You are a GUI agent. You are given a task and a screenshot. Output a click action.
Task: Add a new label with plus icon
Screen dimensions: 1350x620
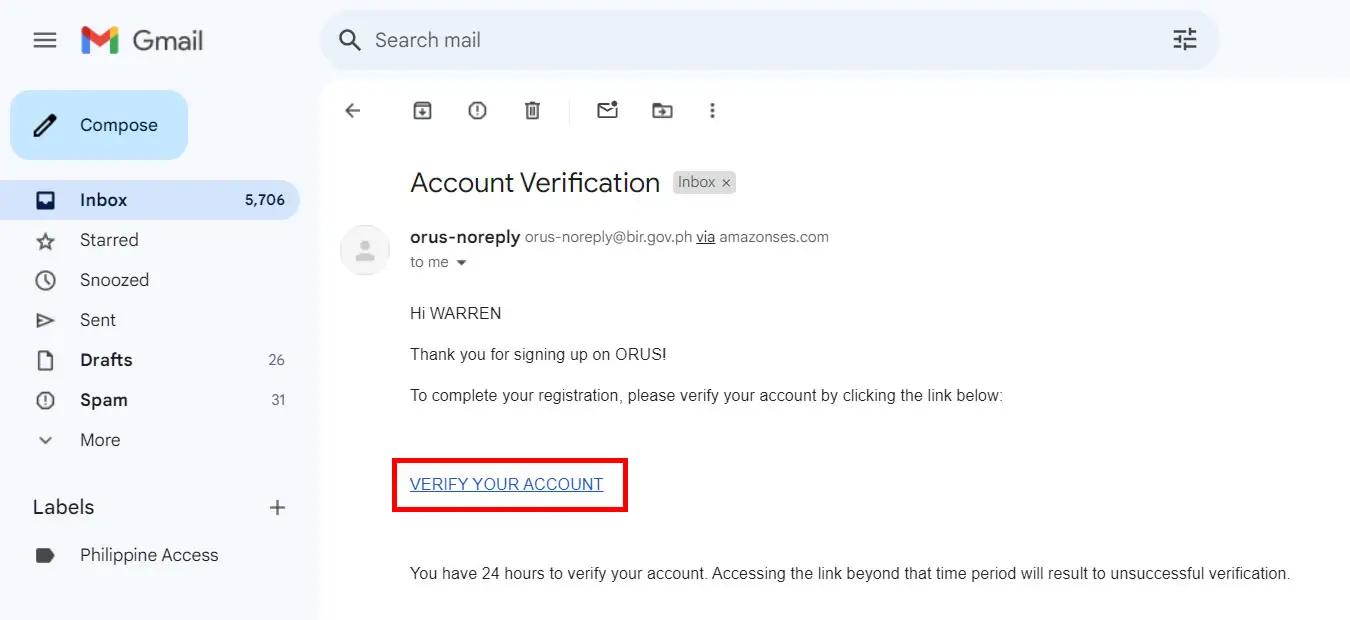[x=278, y=507]
